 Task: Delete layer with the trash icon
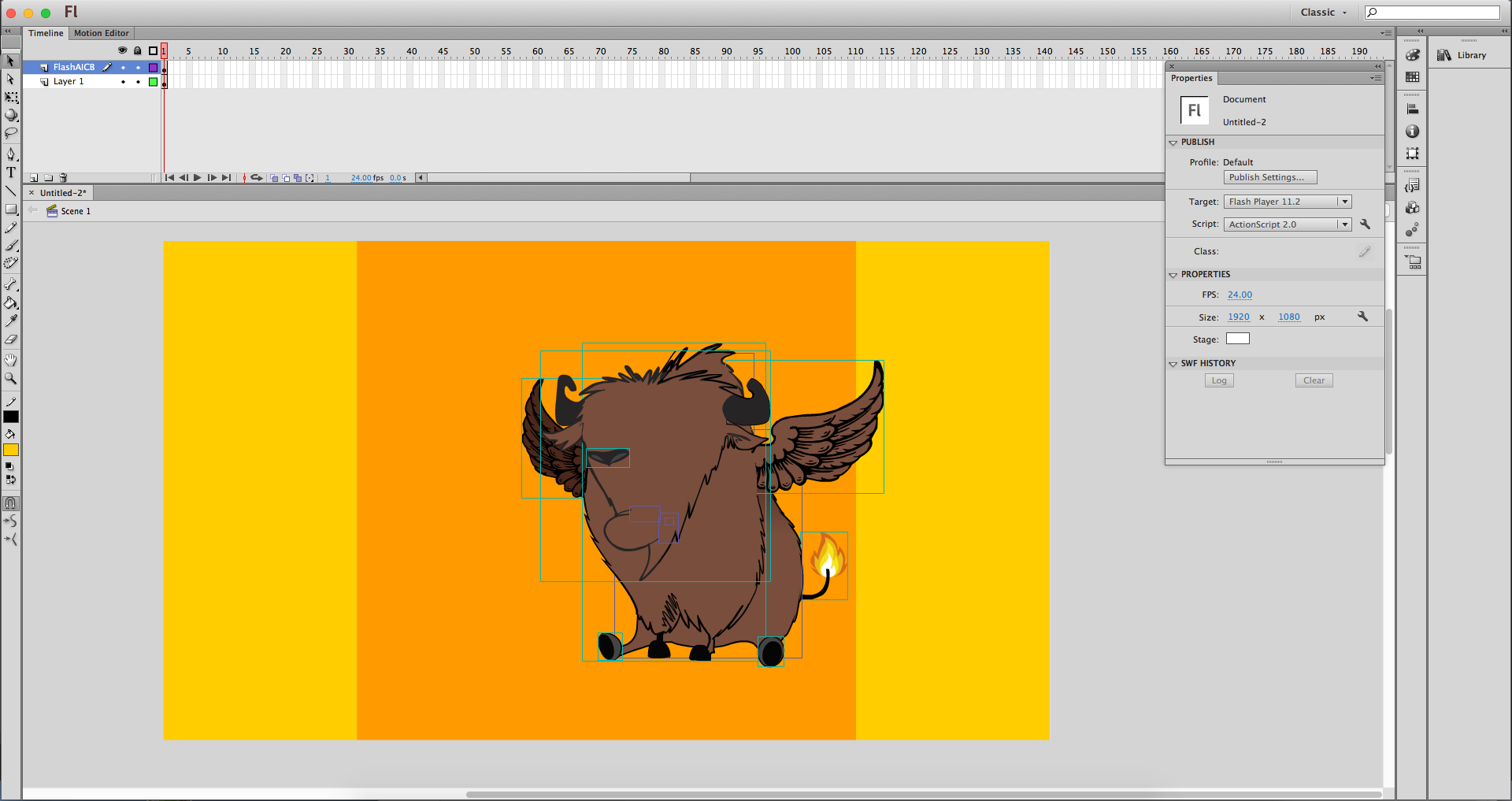pyautogui.click(x=64, y=178)
